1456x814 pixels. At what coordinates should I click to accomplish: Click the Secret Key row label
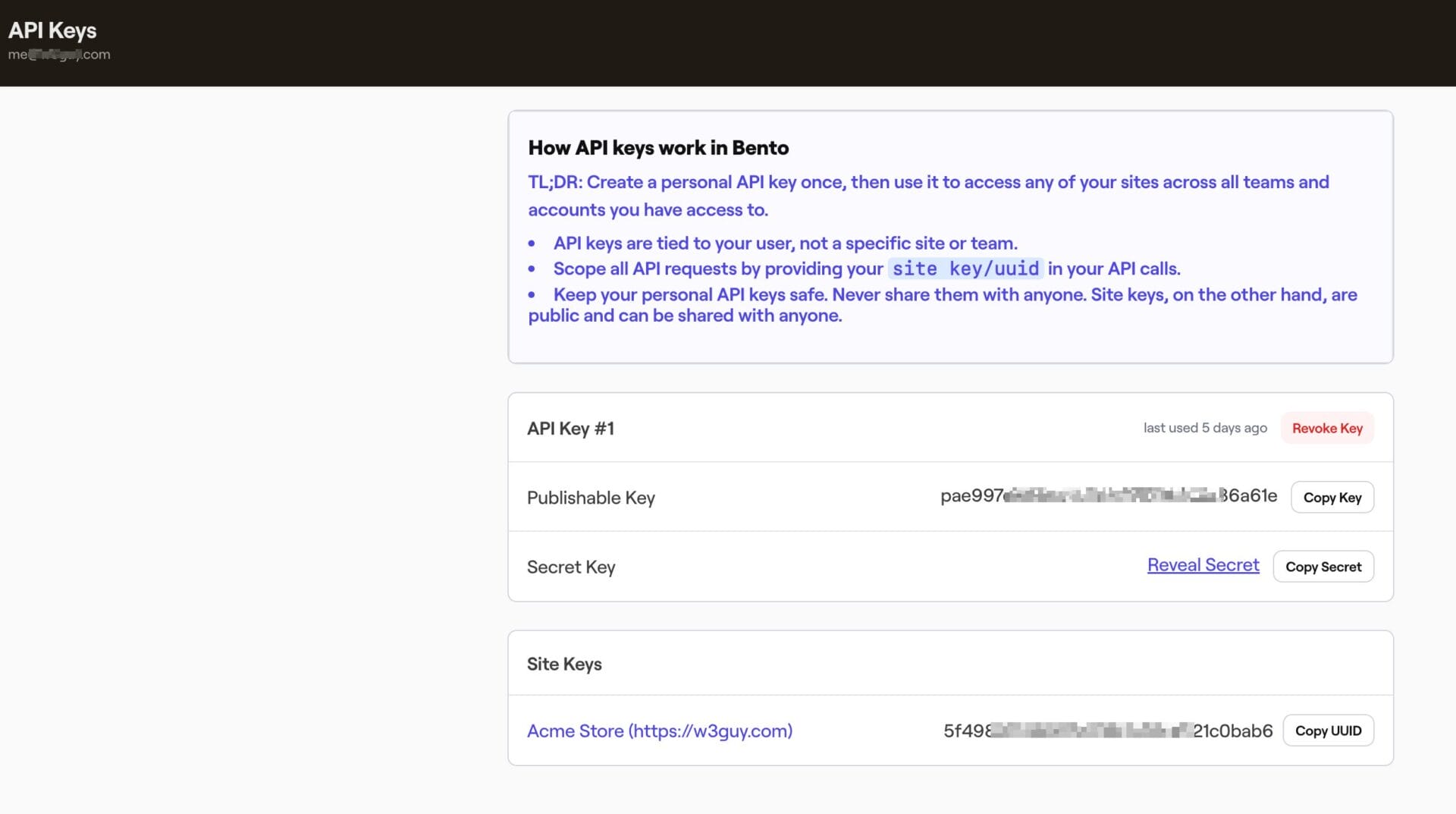click(570, 567)
